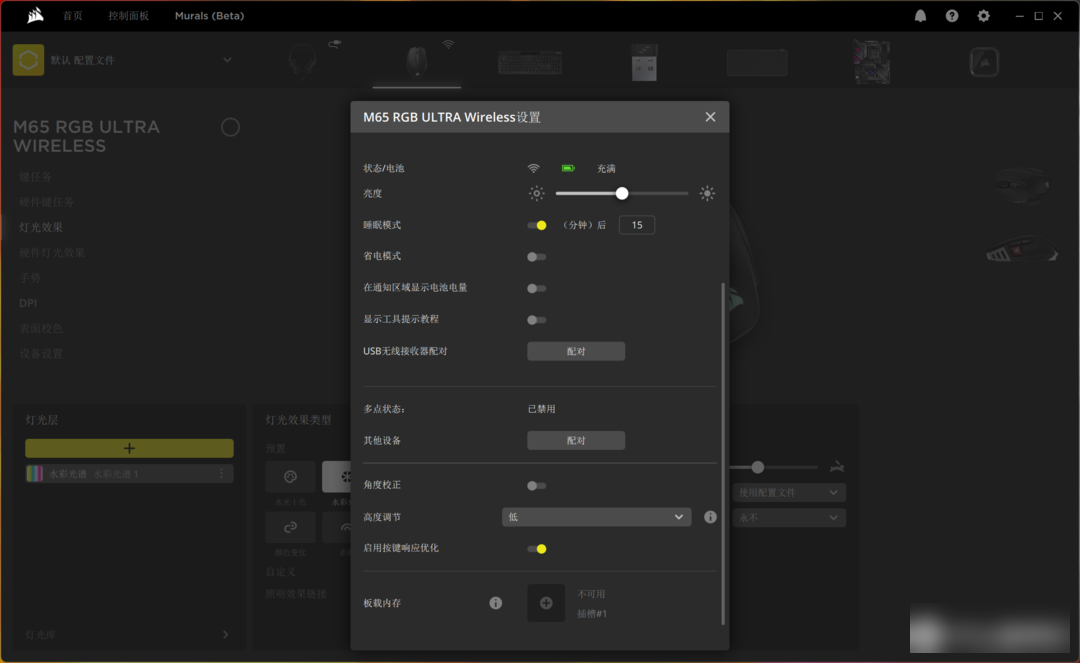This screenshot has width=1080, height=663.
Task: Click the plus icon for 插槽#1
Action: (546, 603)
